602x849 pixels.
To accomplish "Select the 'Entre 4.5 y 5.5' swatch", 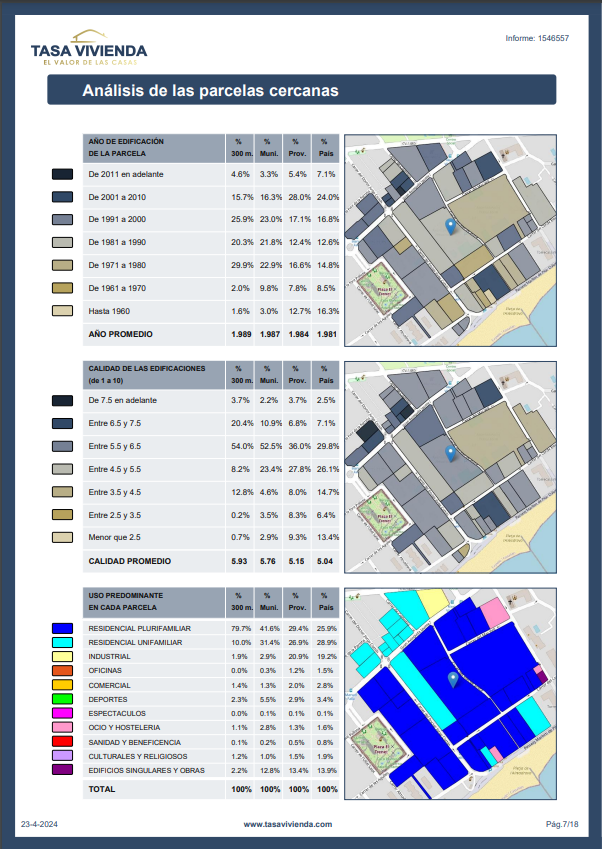I will pos(62,469).
